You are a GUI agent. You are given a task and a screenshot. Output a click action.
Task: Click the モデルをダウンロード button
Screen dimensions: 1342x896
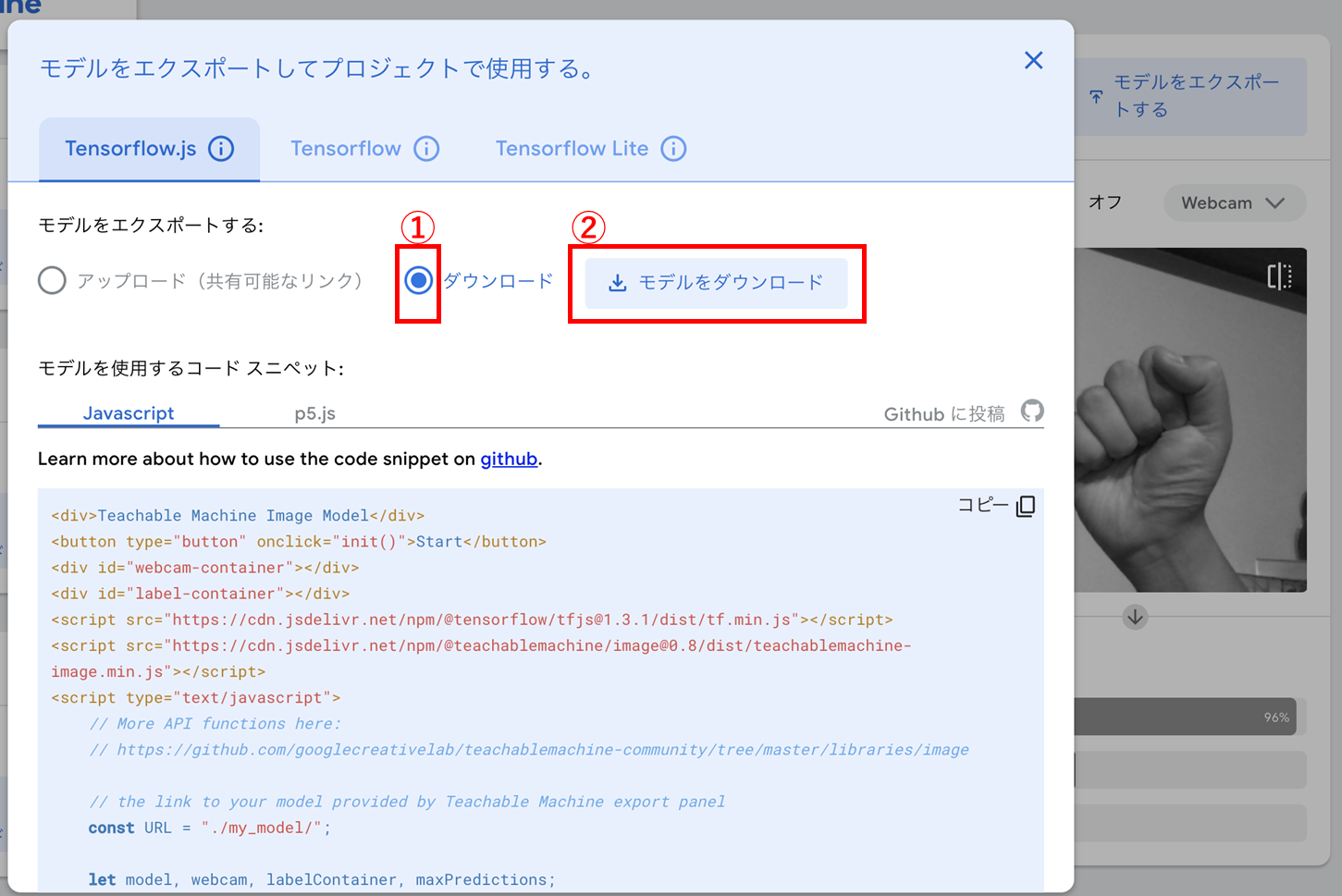coord(716,282)
